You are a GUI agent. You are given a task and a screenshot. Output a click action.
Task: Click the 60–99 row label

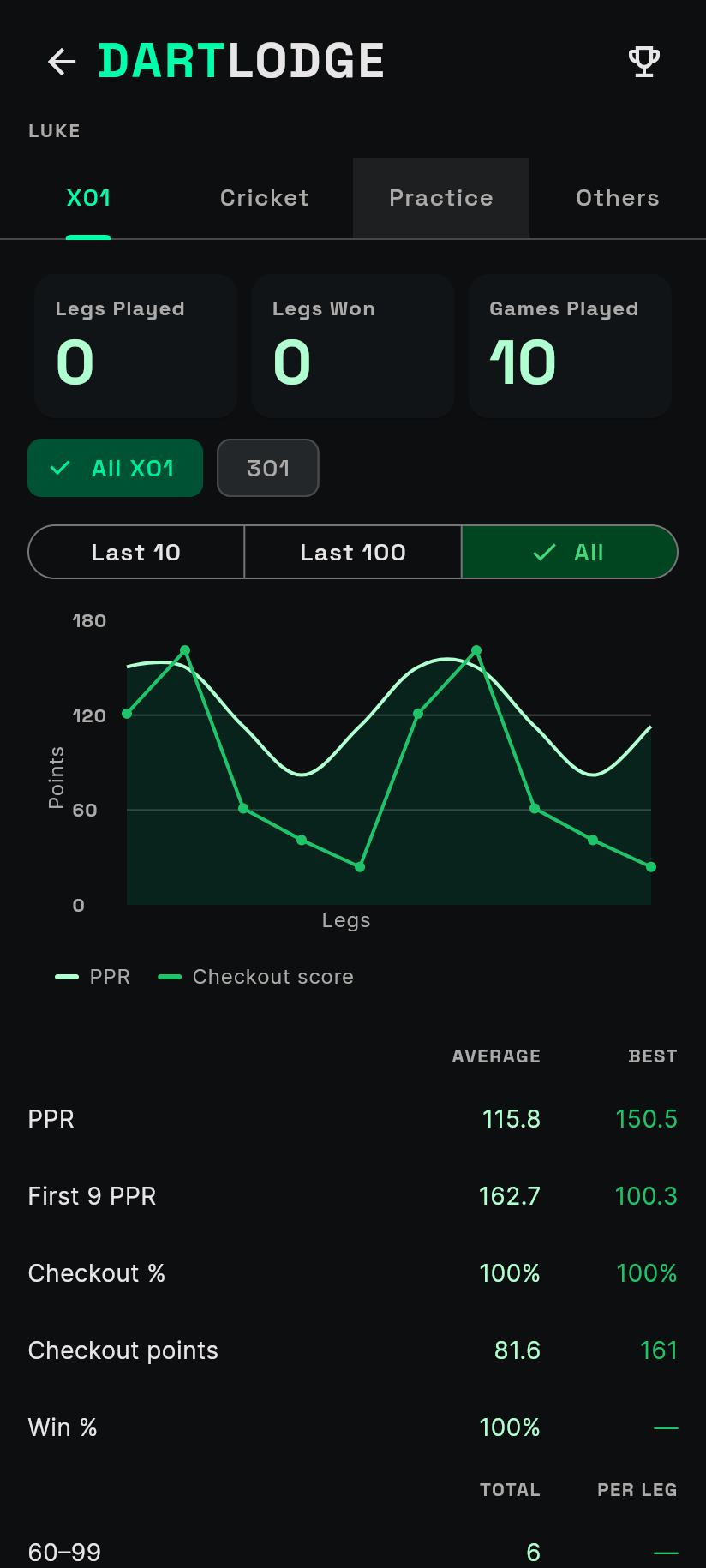(x=65, y=1552)
